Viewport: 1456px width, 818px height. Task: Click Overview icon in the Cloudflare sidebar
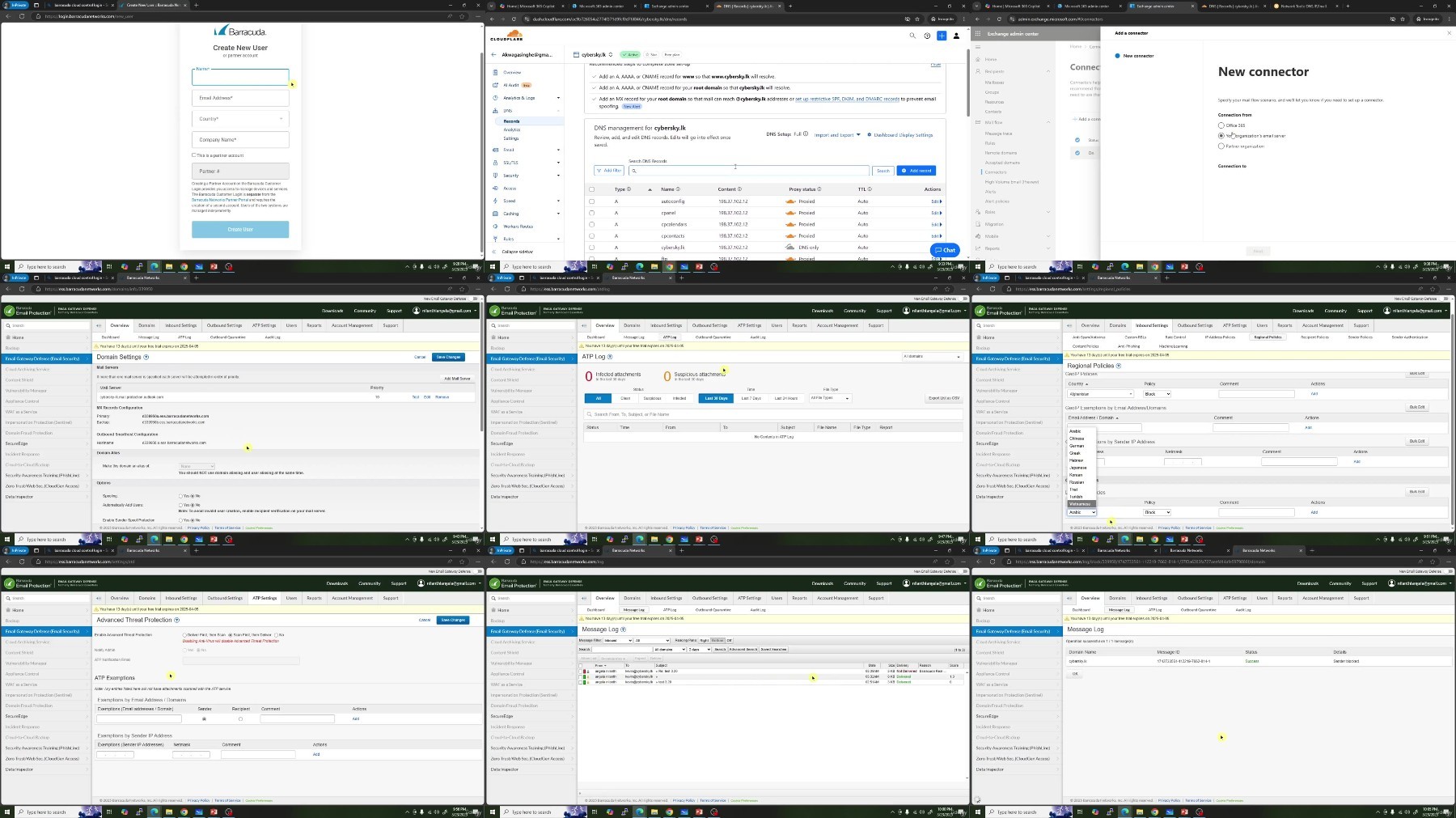click(x=496, y=72)
